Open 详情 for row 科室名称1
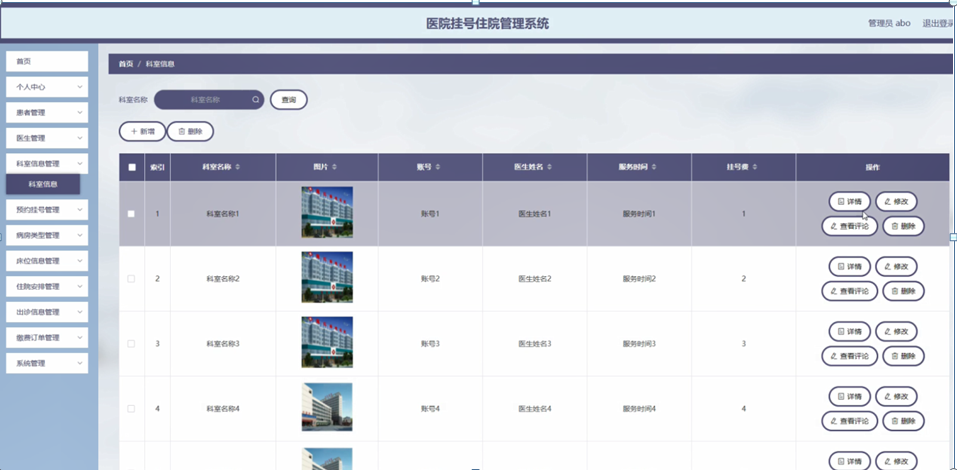Viewport: 957px width, 470px height. point(850,201)
